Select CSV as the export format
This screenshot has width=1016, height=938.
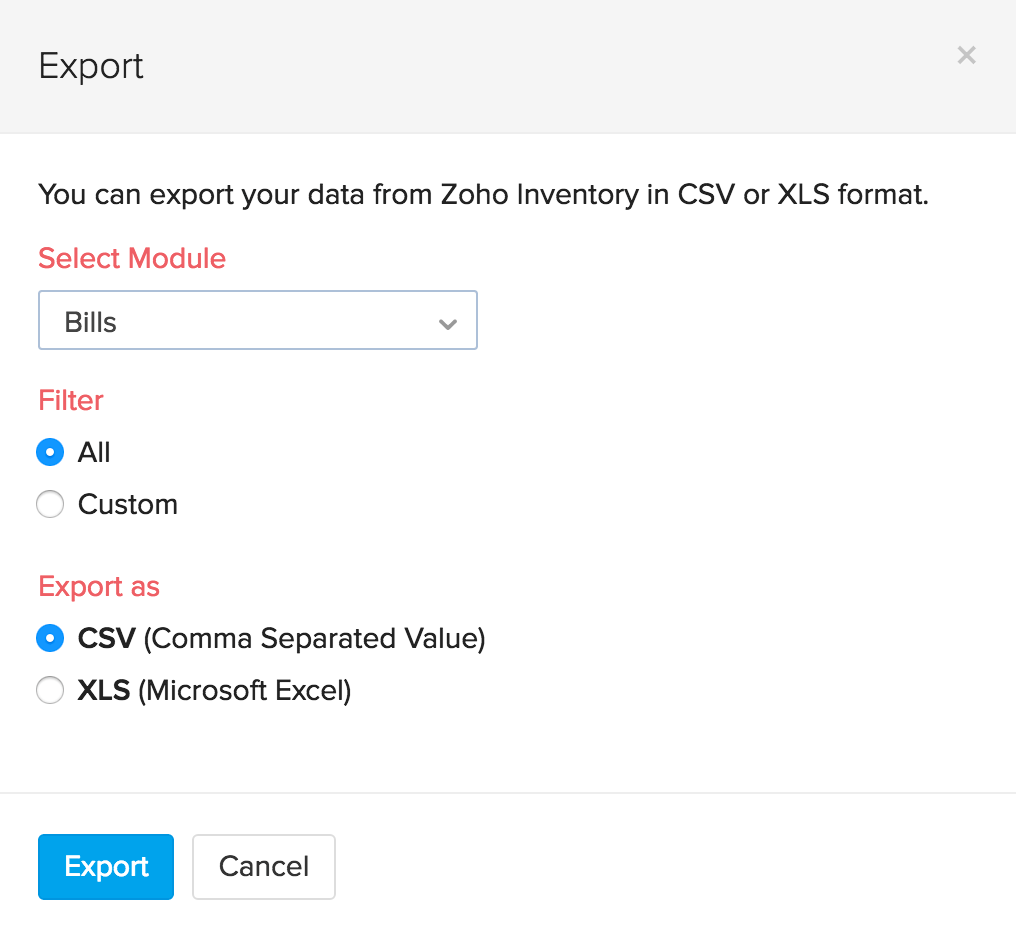(50, 638)
